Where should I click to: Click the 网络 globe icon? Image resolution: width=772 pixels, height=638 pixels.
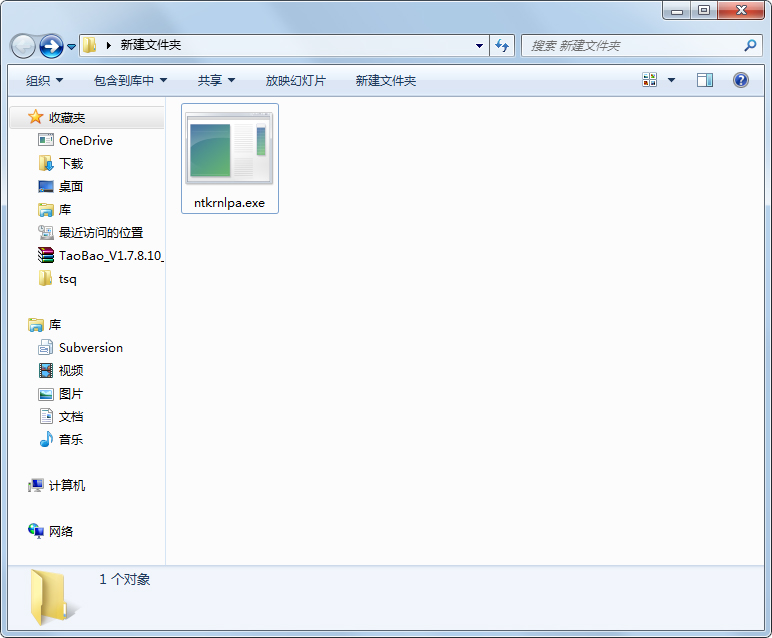35,531
